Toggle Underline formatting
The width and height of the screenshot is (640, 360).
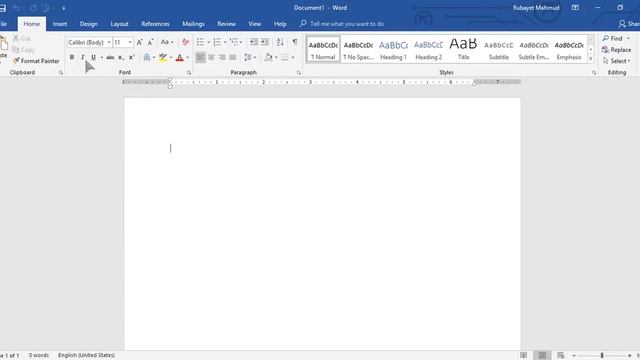(x=93, y=57)
